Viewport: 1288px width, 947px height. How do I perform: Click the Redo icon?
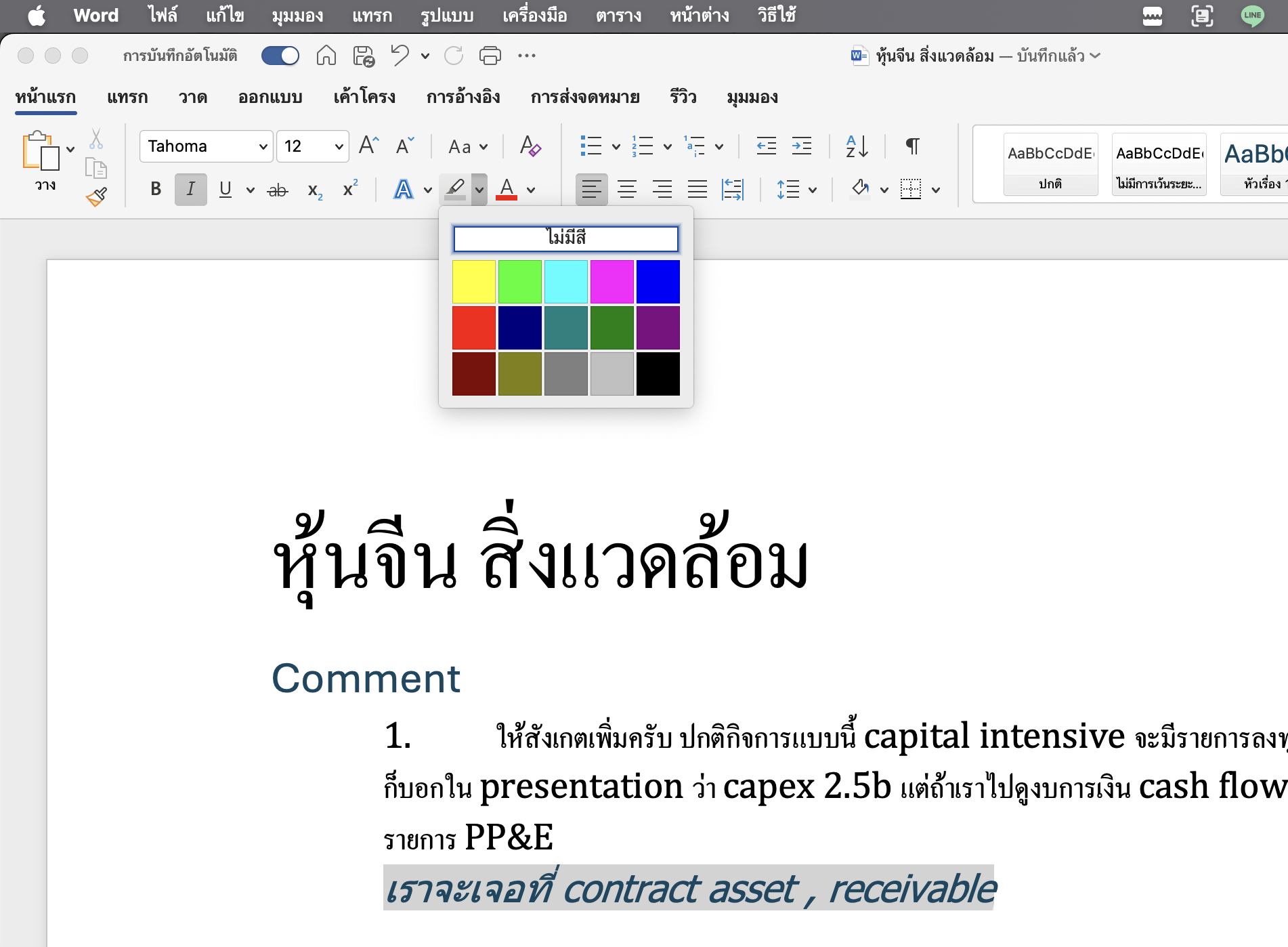tap(454, 56)
